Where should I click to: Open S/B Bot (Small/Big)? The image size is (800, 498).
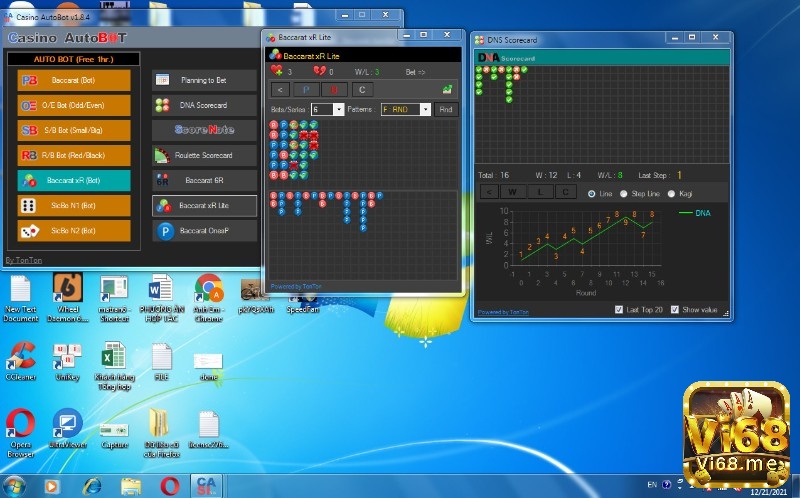coord(74,130)
